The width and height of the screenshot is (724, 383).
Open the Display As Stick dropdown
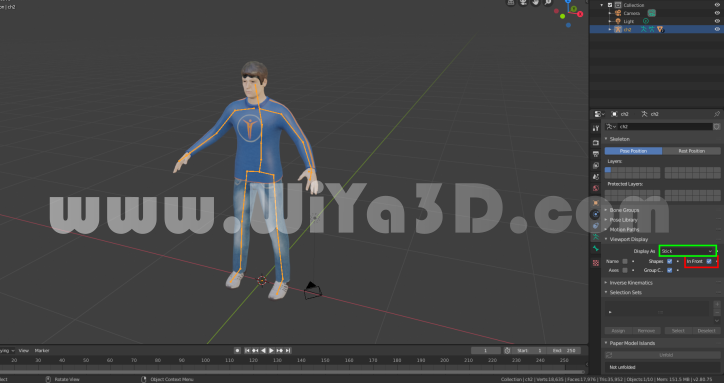pos(688,251)
